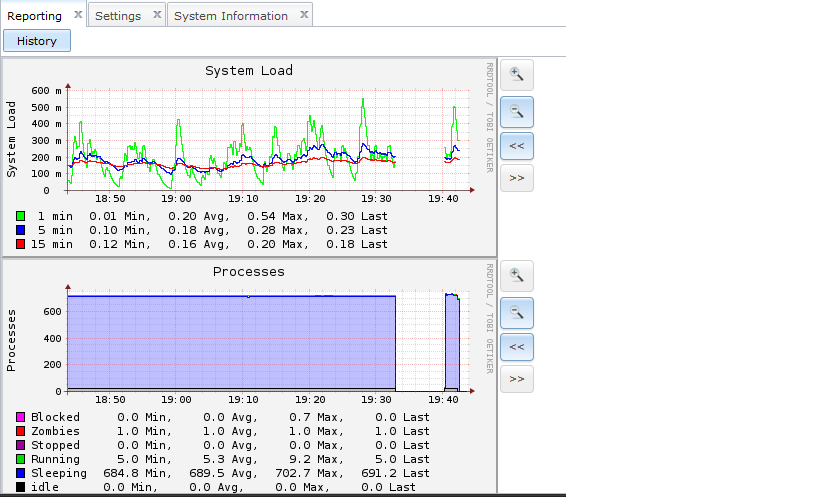Click the 'Stopped' legend label
The width and height of the screenshot is (819, 497).
(x=55, y=445)
